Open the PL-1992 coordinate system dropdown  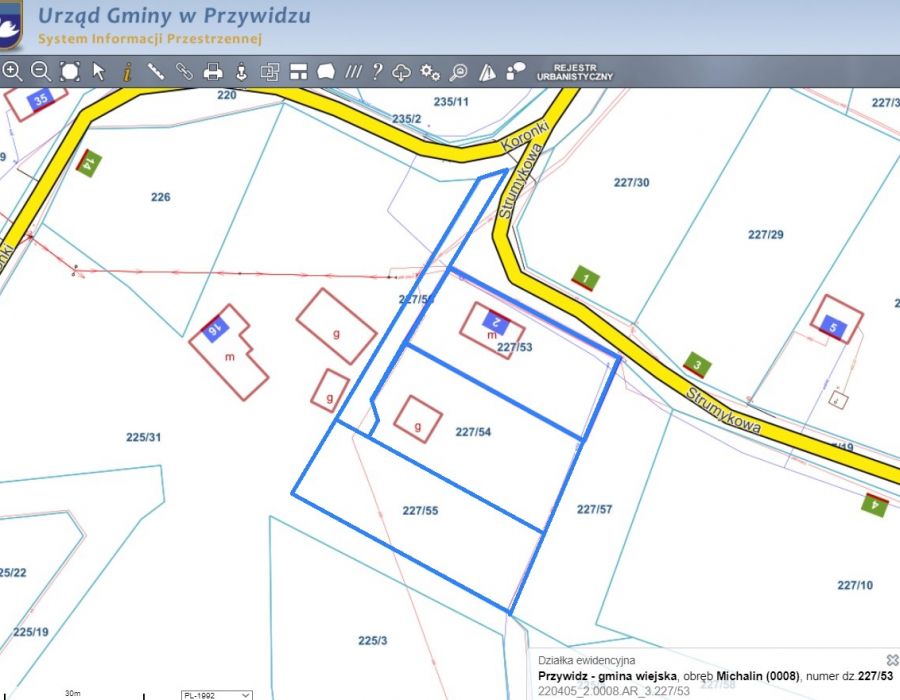pyautogui.click(x=217, y=695)
